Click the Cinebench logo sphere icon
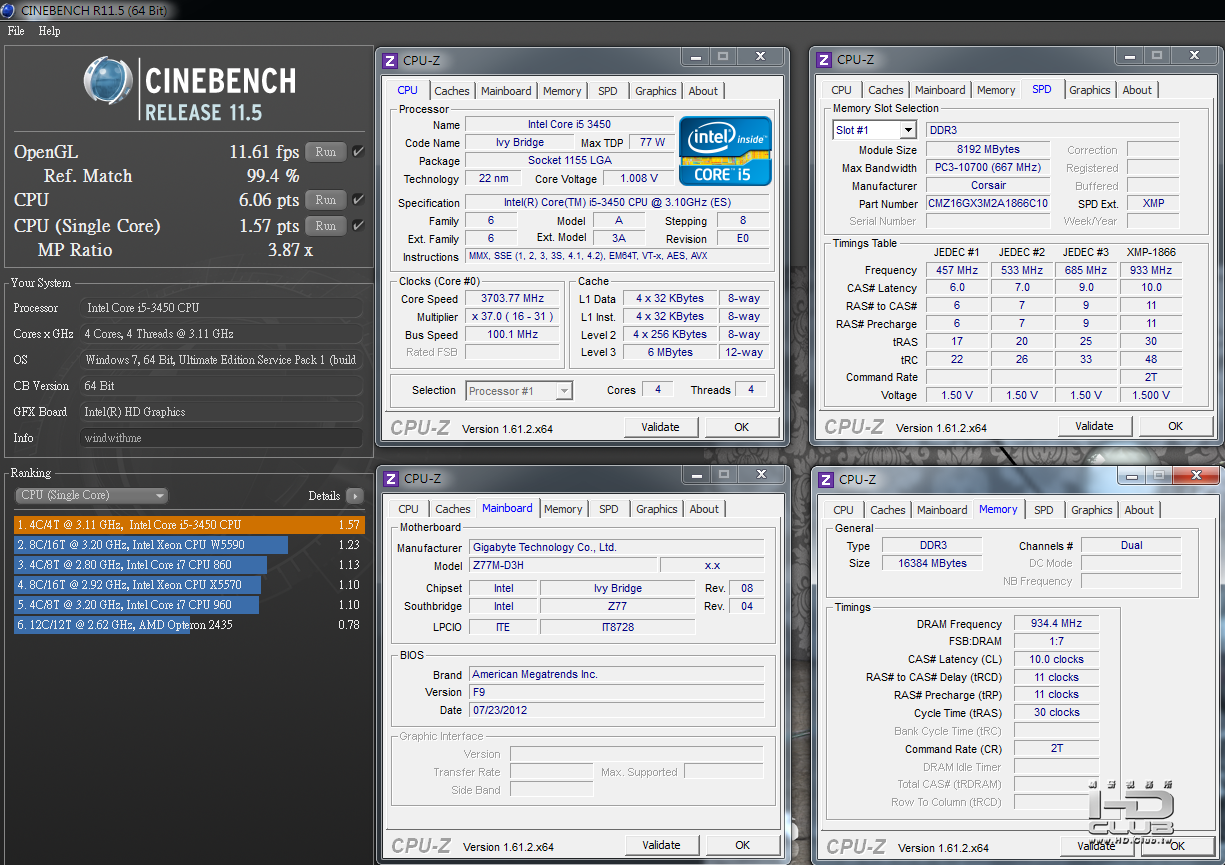Viewport: 1225px width, 865px height. pyautogui.click(x=108, y=81)
